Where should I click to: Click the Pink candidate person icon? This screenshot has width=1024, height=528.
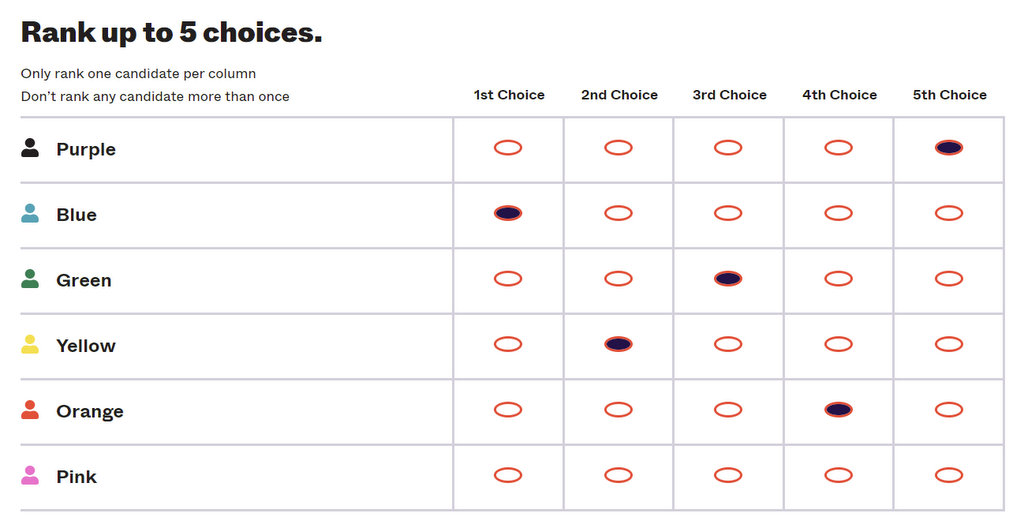coord(30,476)
